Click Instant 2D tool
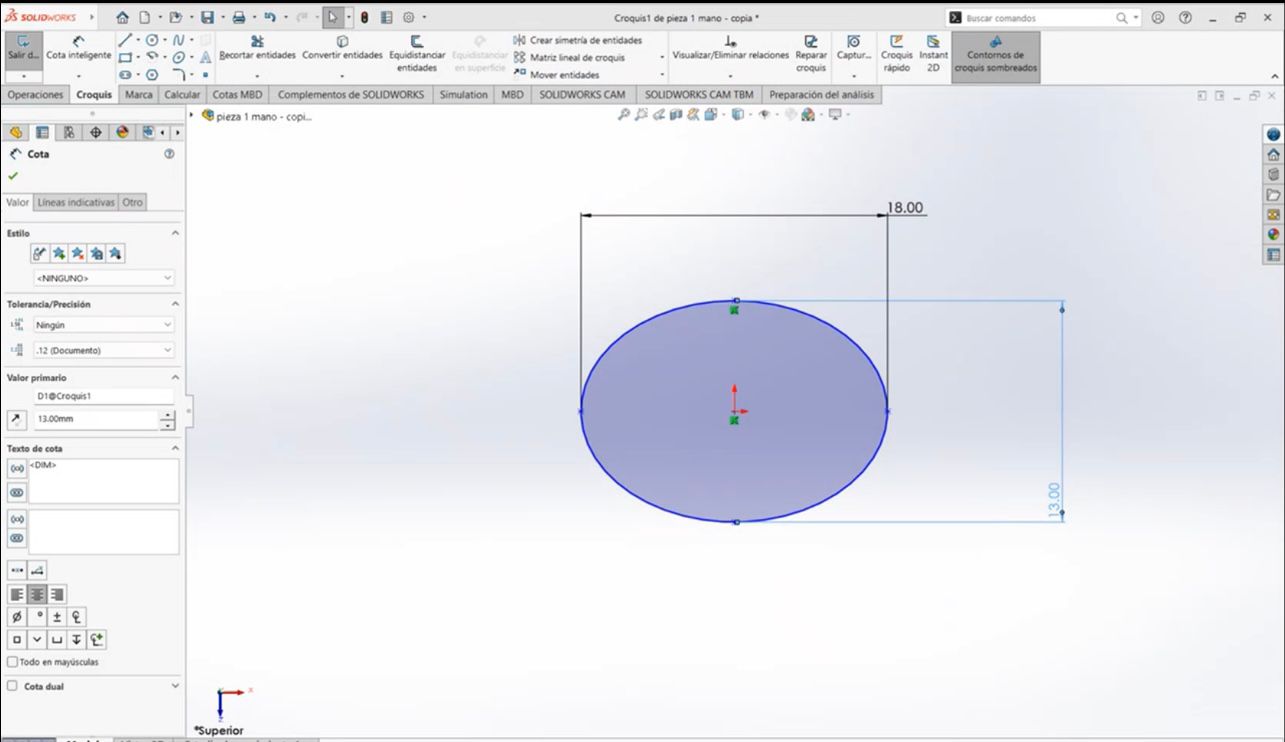 933,54
